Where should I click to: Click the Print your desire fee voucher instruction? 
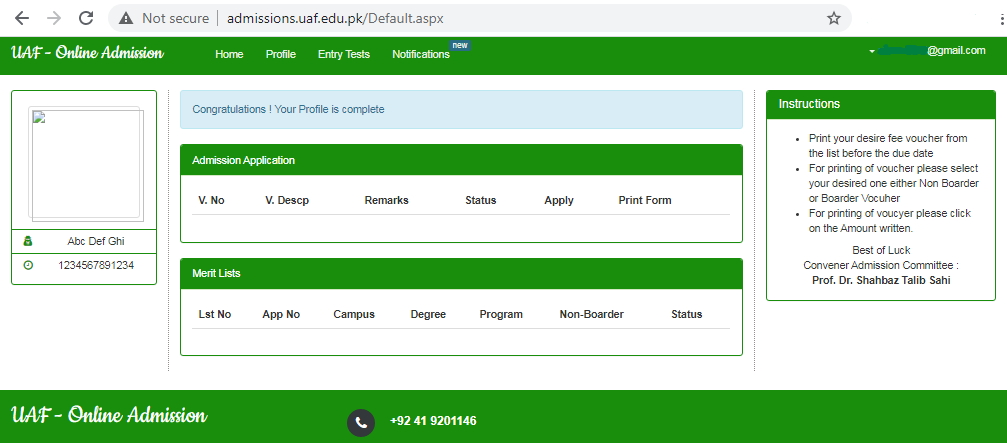coord(888,146)
